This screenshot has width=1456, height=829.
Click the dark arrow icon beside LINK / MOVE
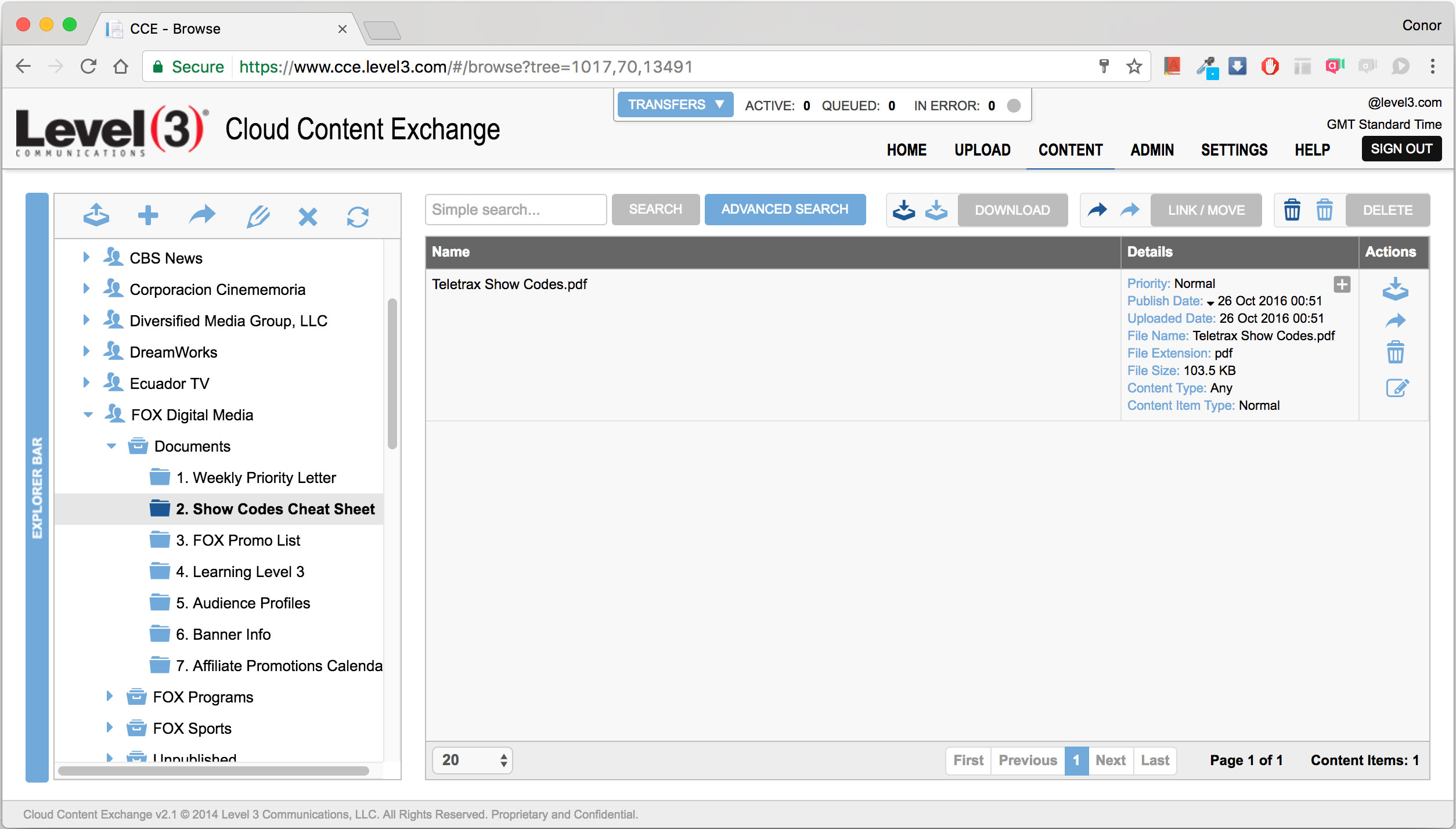(x=1097, y=210)
